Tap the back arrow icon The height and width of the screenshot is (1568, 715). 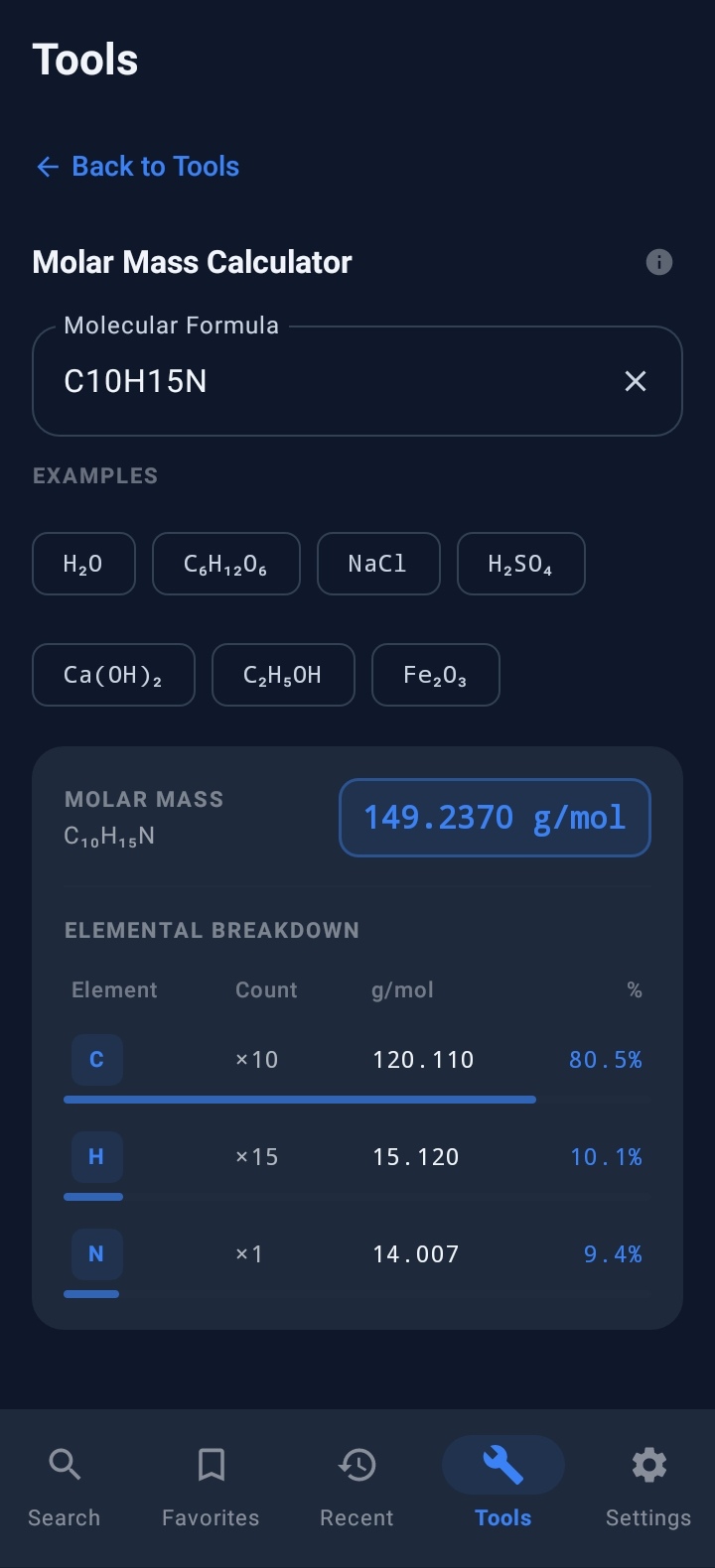click(47, 166)
